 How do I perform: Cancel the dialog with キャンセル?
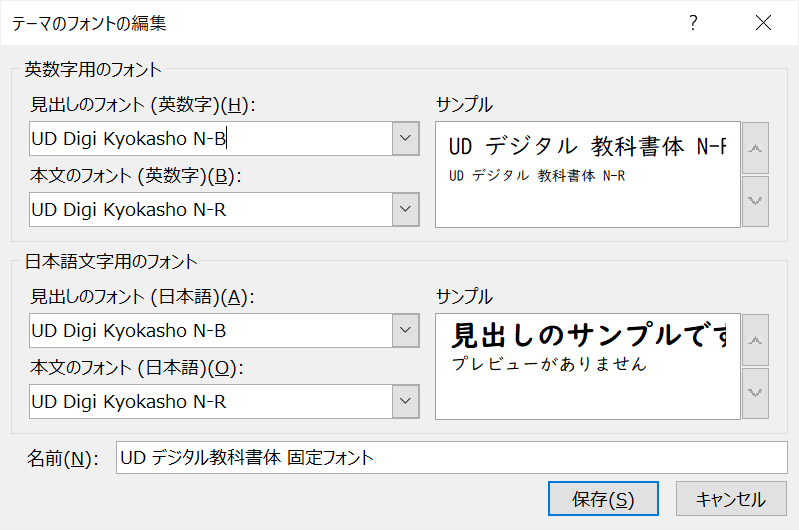(731, 498)
